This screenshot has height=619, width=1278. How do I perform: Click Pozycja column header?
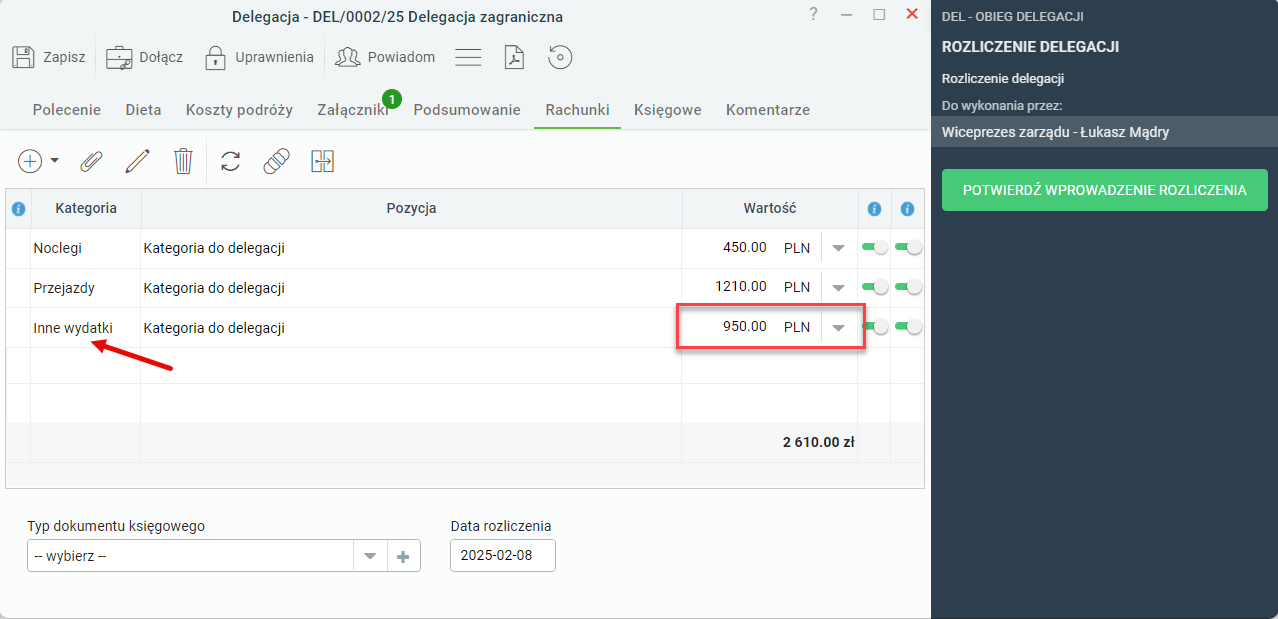click(x=411, y=209)
